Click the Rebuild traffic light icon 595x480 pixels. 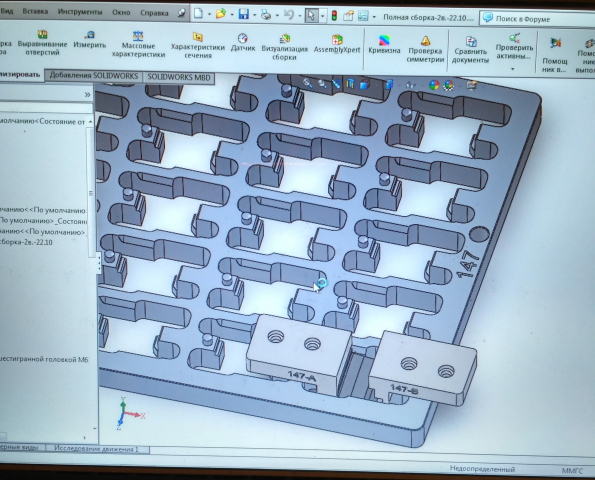[334, 16]
